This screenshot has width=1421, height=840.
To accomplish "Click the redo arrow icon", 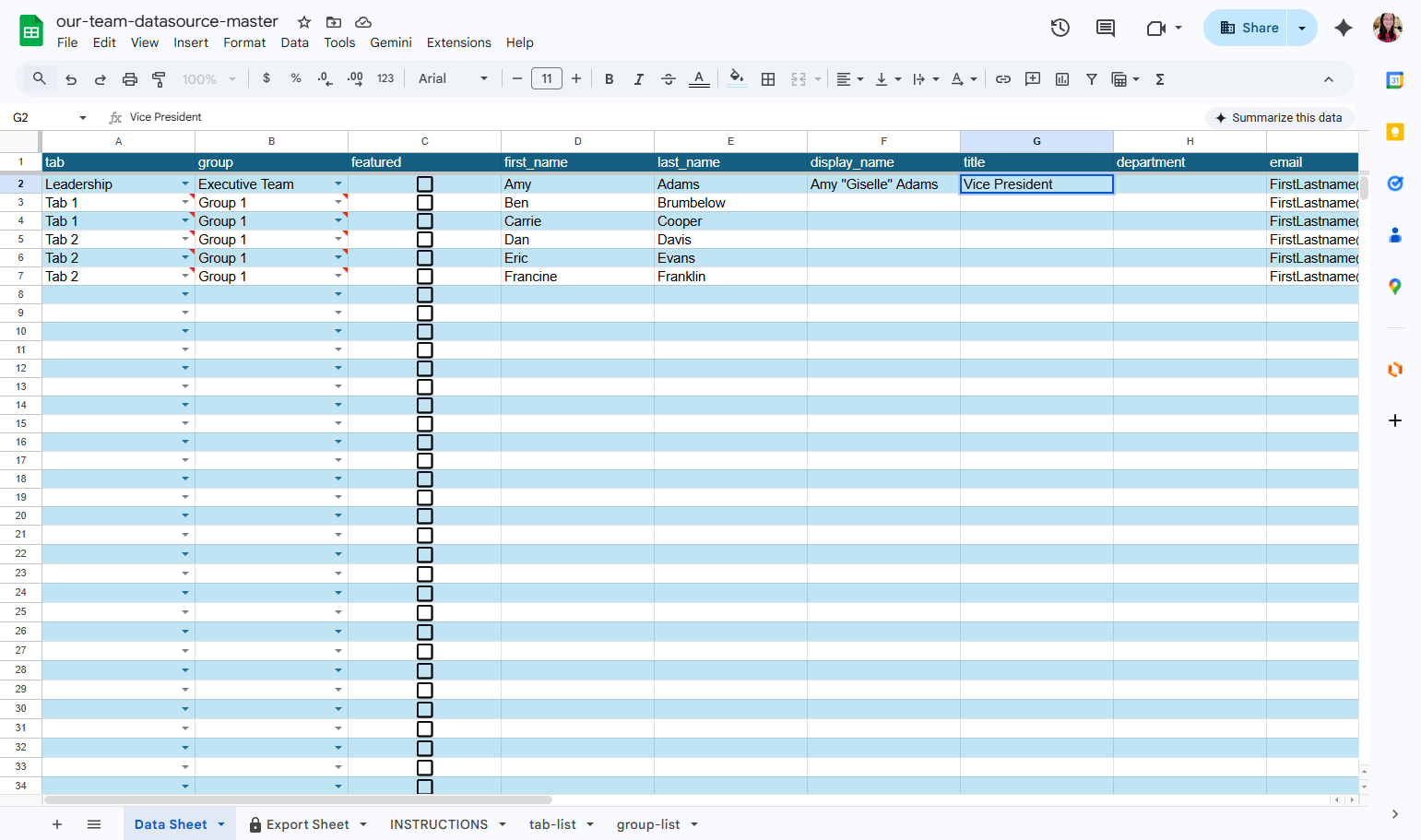I will 101,79.
